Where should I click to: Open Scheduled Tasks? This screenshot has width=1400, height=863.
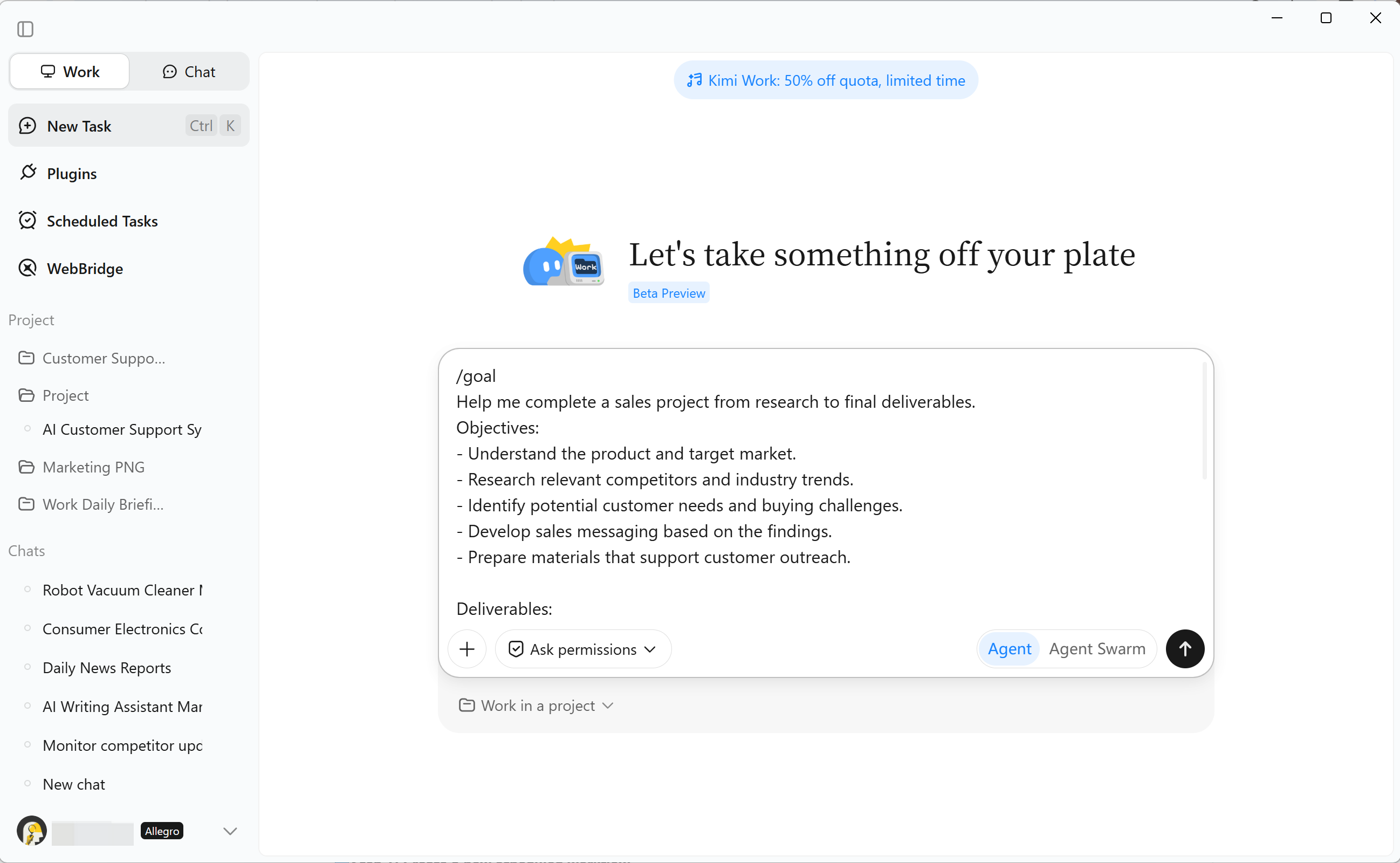coord(129,221)
